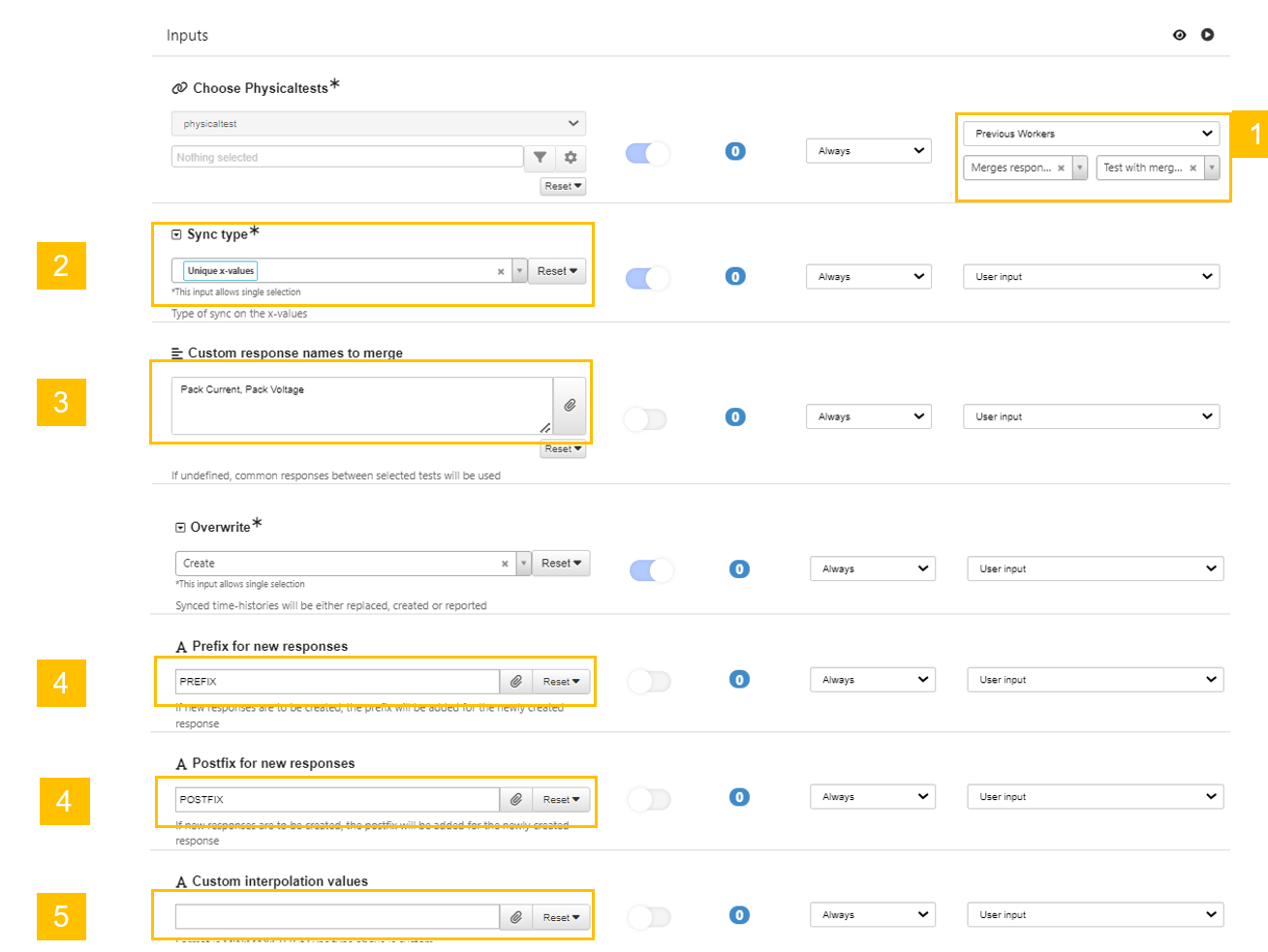
Task: Open the Always dropdown for Sync type
Action: click(x=869, y=277)
